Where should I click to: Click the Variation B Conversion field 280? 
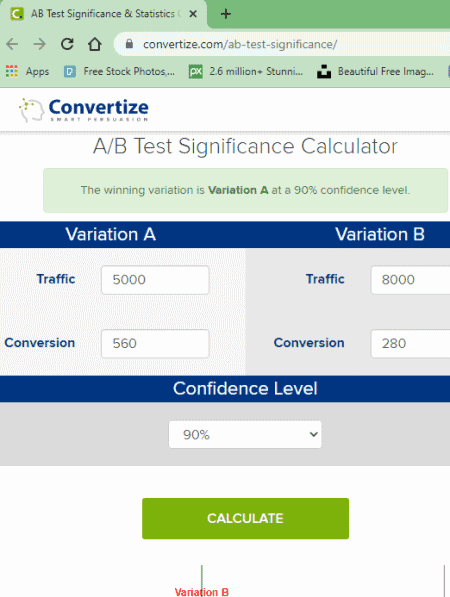point(410,343)
